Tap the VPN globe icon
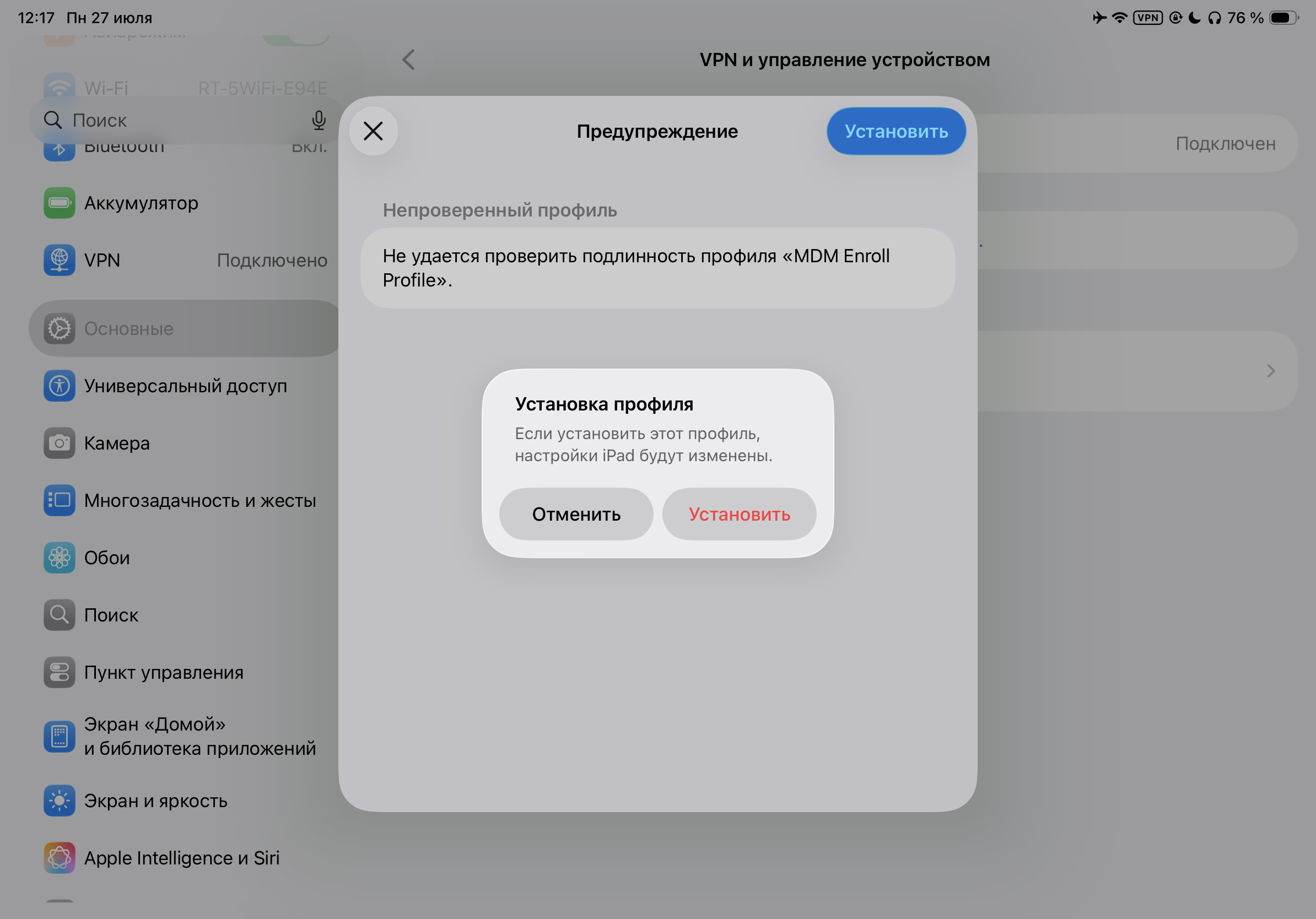The image size is (1316, 919). pyautogui.click(x=60, y=260)
